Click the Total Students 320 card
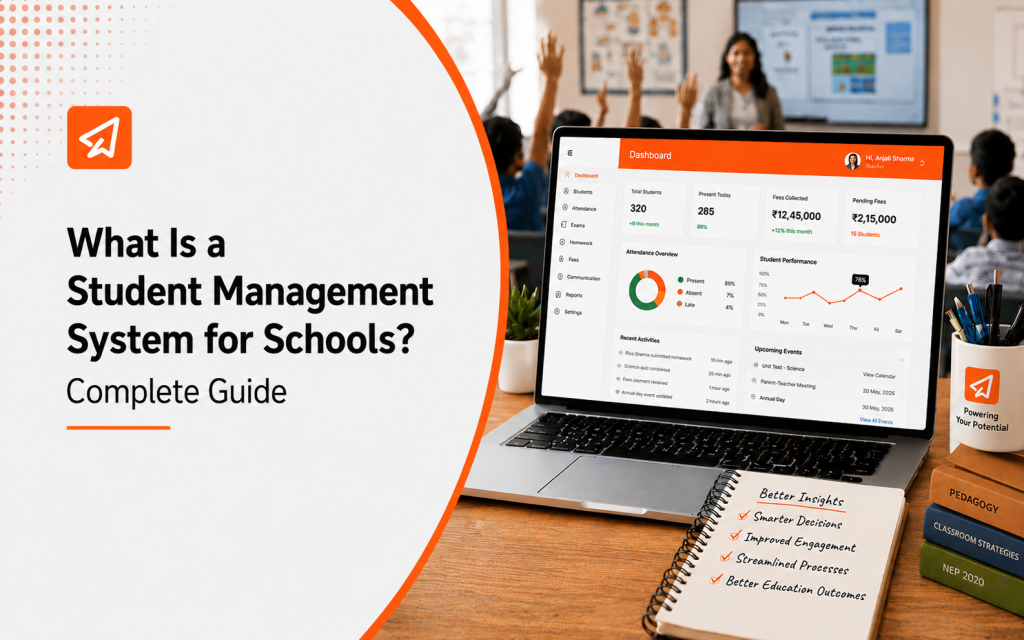Image resolution: width=1024 pixels, height=640 pixels. (652, 208)
